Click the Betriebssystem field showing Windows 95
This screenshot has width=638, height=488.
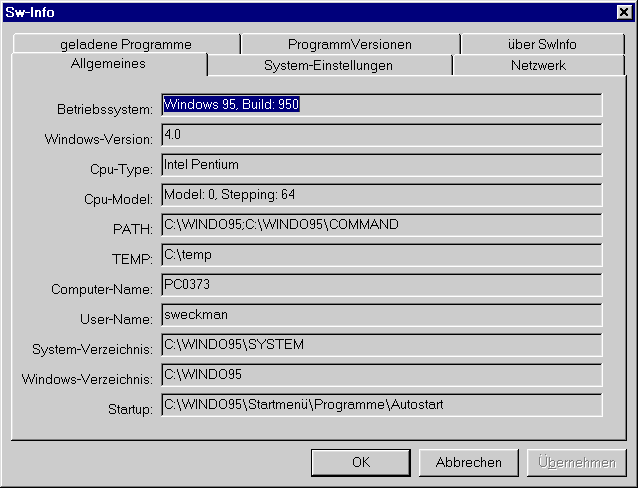point(381,105)
